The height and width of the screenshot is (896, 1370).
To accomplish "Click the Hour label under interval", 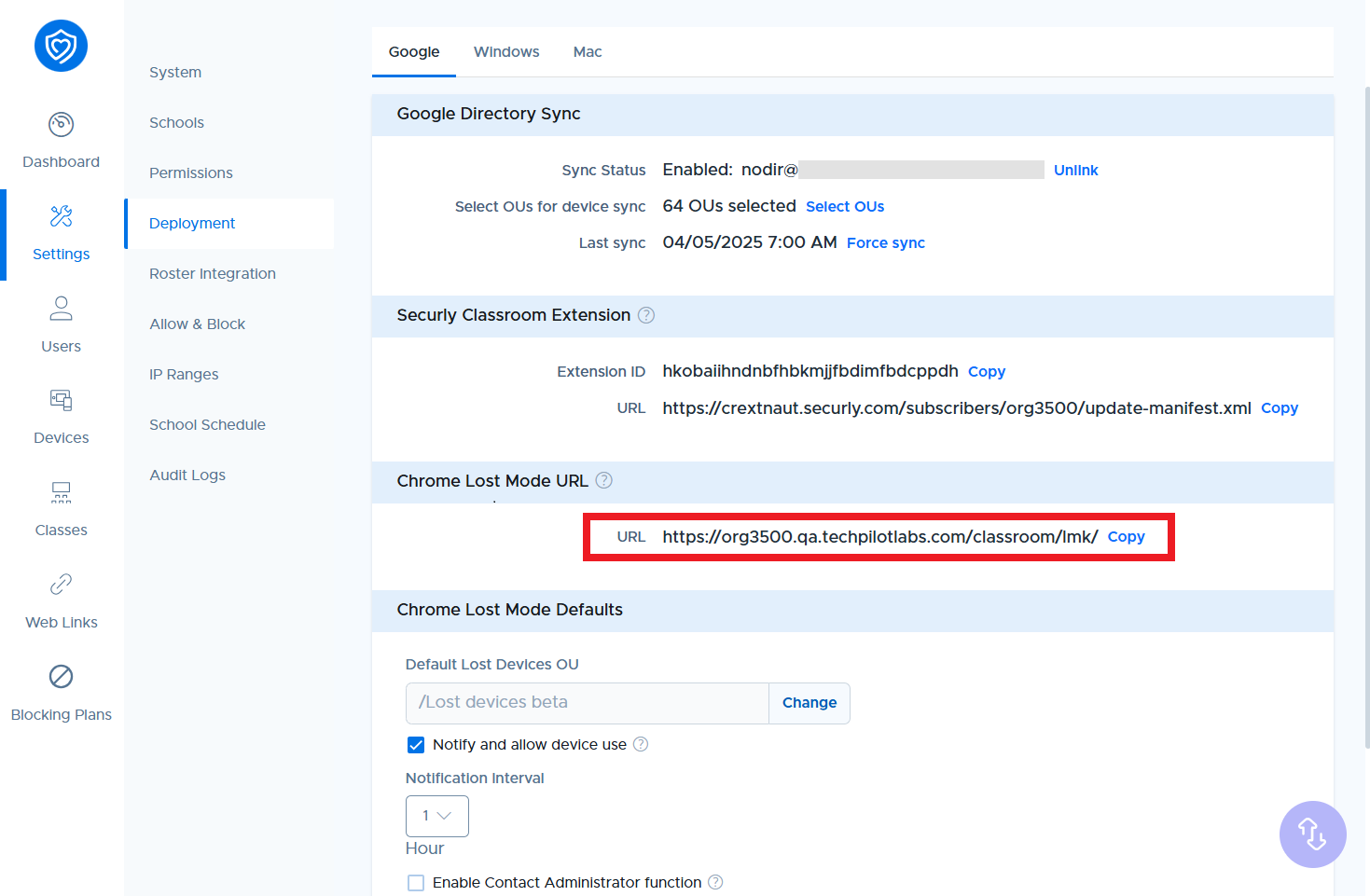I will click(x=424, y=848).
